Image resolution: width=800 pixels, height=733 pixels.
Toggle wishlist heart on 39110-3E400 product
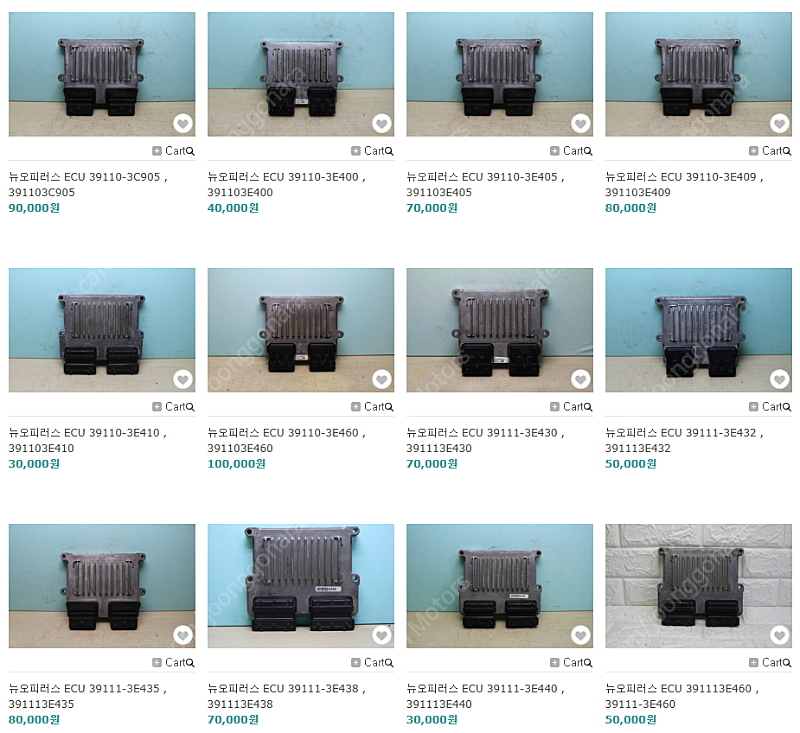pos(382,123)
